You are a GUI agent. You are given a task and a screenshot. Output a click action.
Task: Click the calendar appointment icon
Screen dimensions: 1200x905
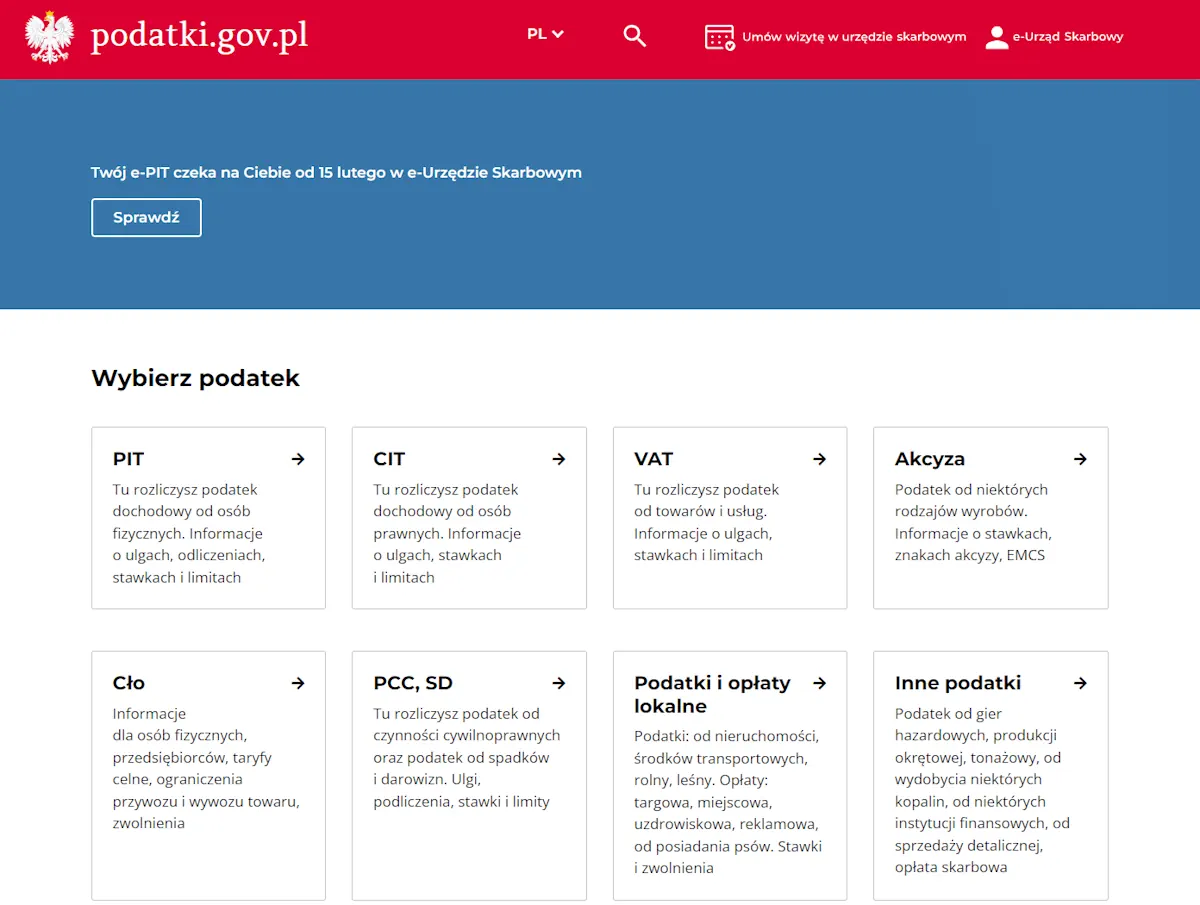(719, 37)
